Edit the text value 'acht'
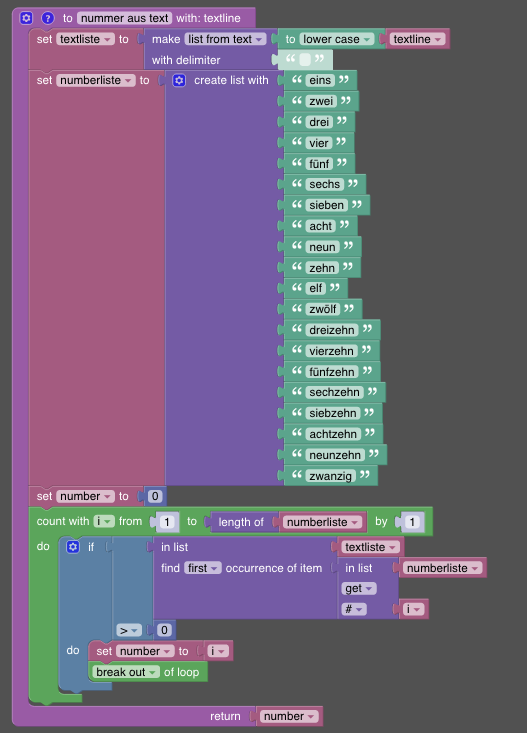 (321, 226)
